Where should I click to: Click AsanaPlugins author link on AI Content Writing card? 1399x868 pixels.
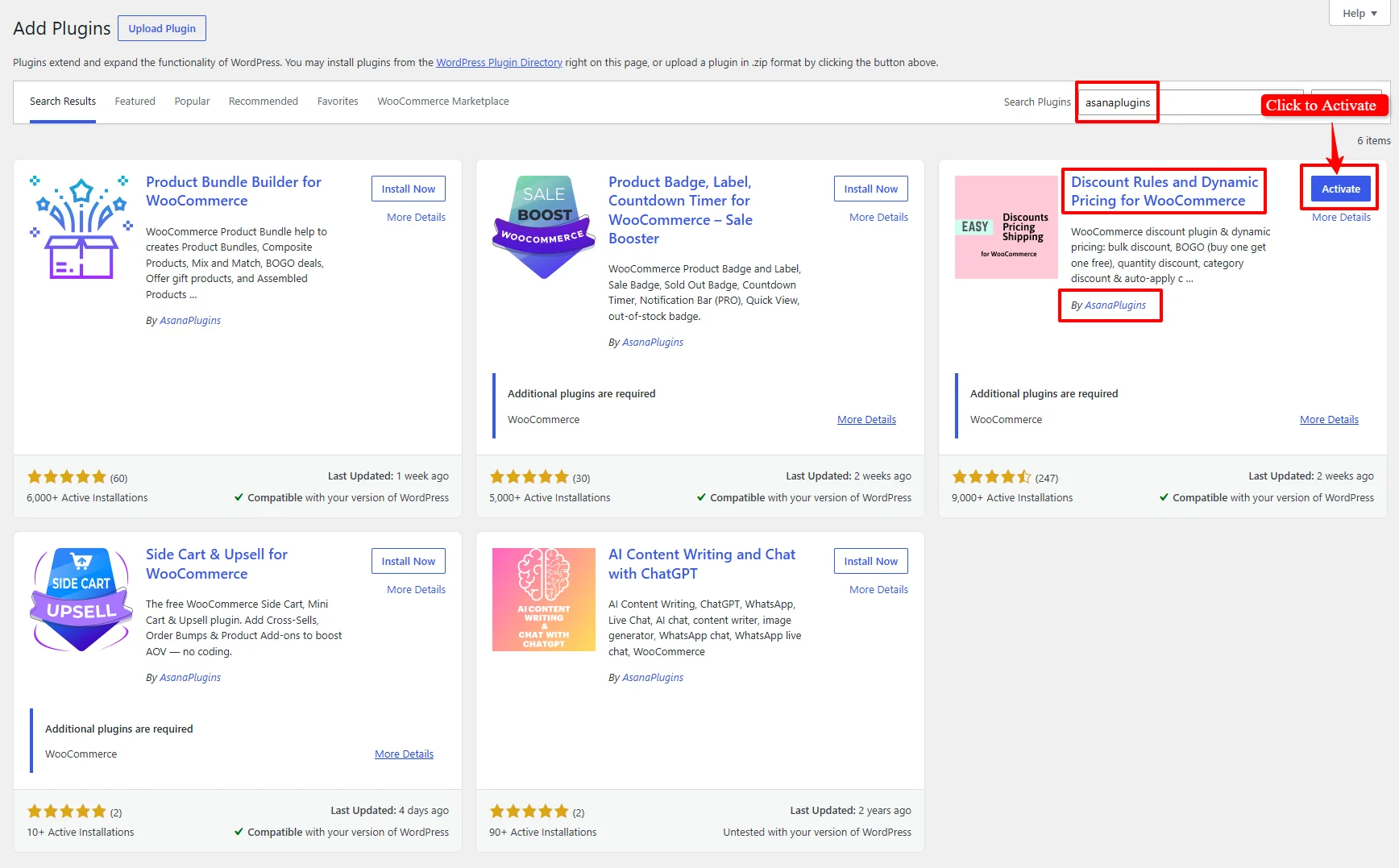tap(653, 678)
